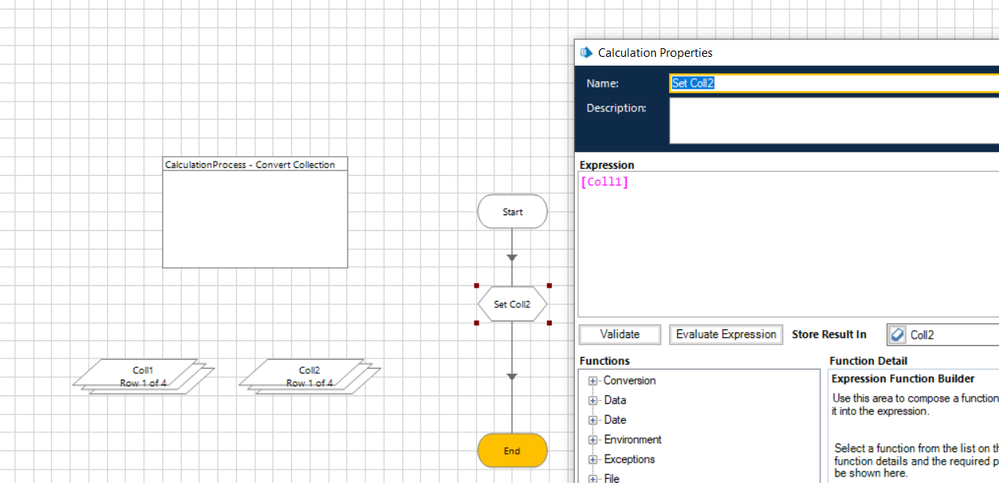Click the link arrow between Start and Set Coll2
Screen dimensions: 999x483
coord(512,257)
